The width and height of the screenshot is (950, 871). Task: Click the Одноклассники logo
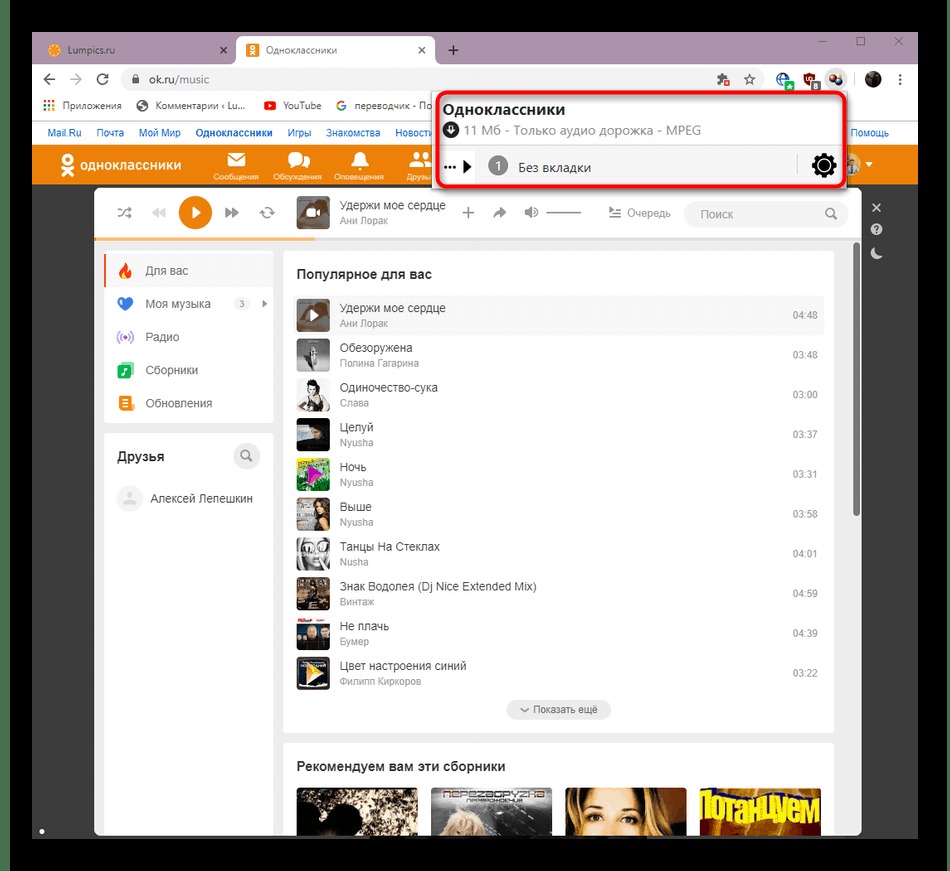coord(121,165)
